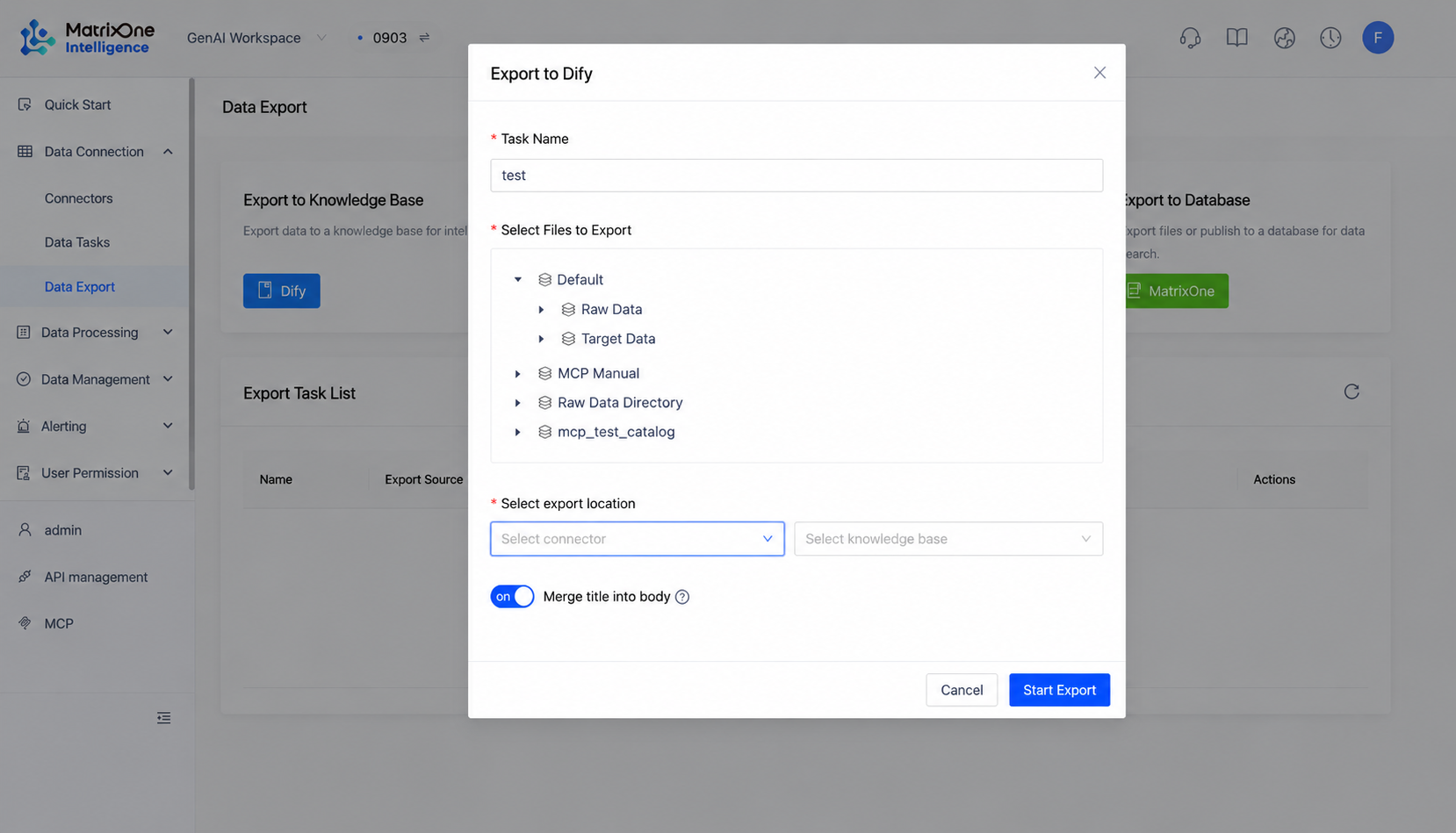Click the Raw Data stack icon

[568, 310]
